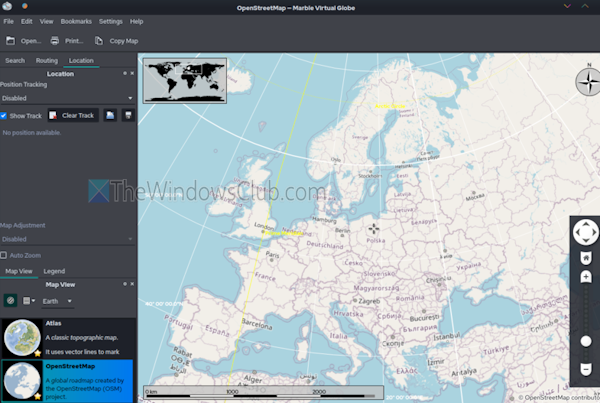Switch to the Map View tab
The image size is (600, 403).
(x=19, y=271)
